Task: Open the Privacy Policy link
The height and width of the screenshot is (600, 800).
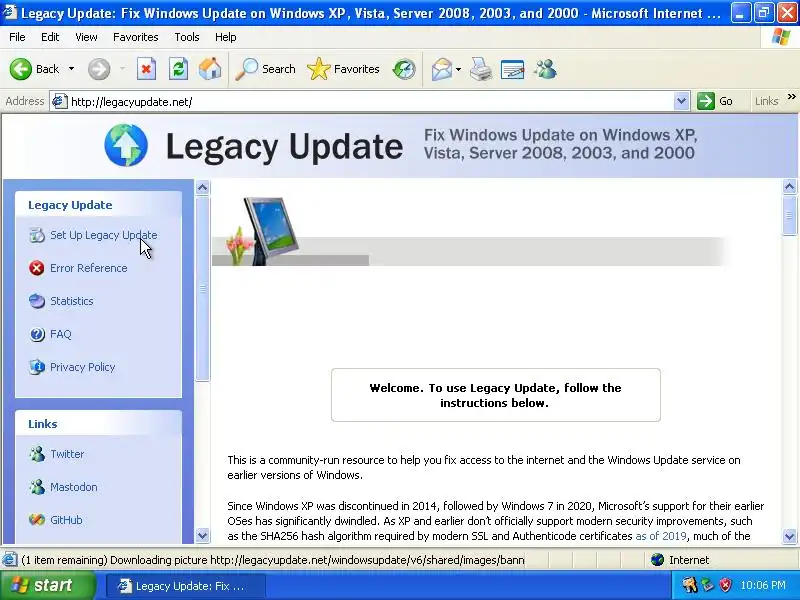Action: [82, 367]
